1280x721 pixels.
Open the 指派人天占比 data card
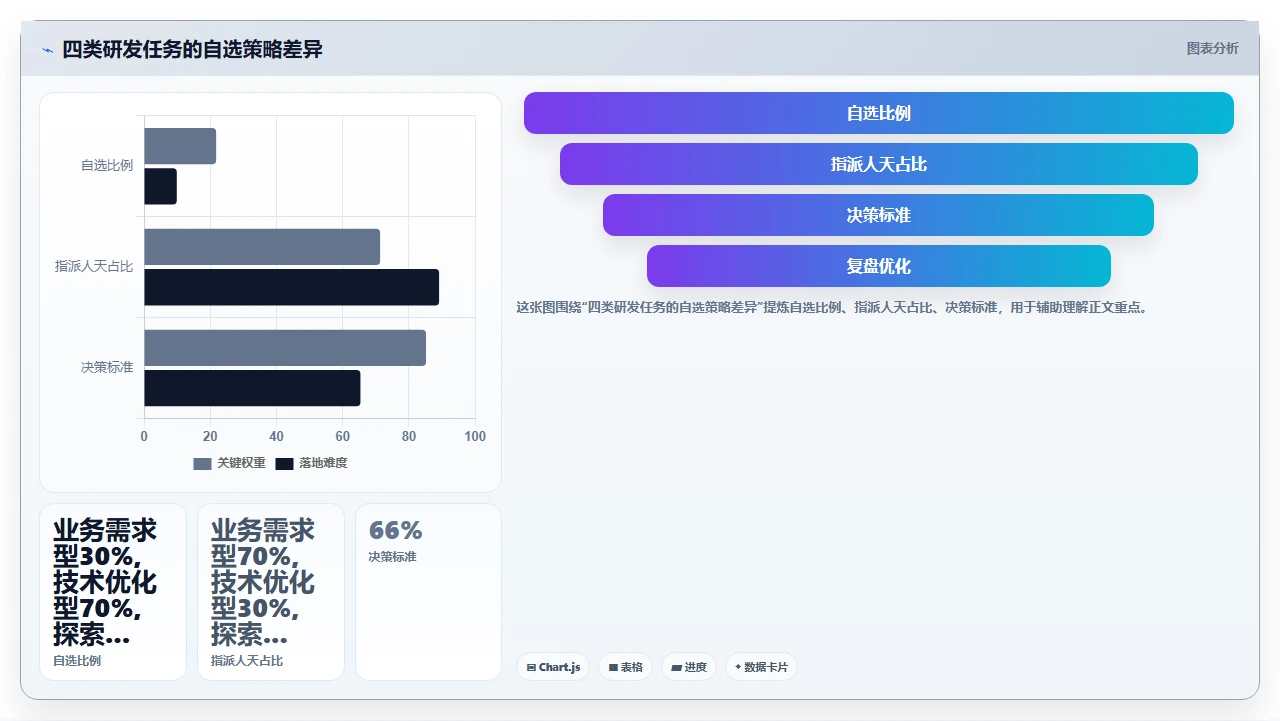[x=271, y=592]
